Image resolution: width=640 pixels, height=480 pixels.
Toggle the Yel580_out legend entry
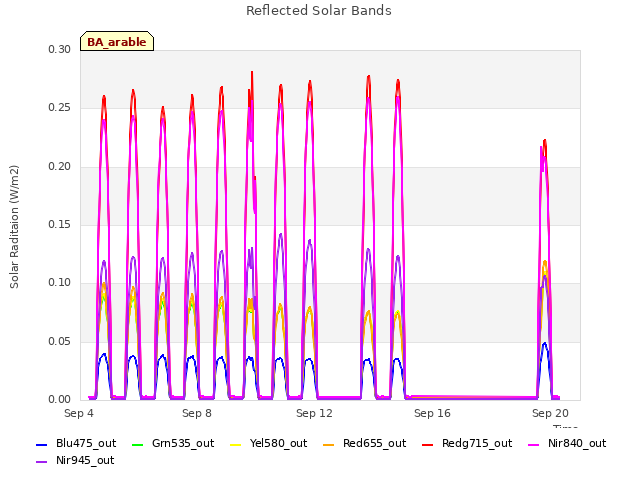click(269, 444)
